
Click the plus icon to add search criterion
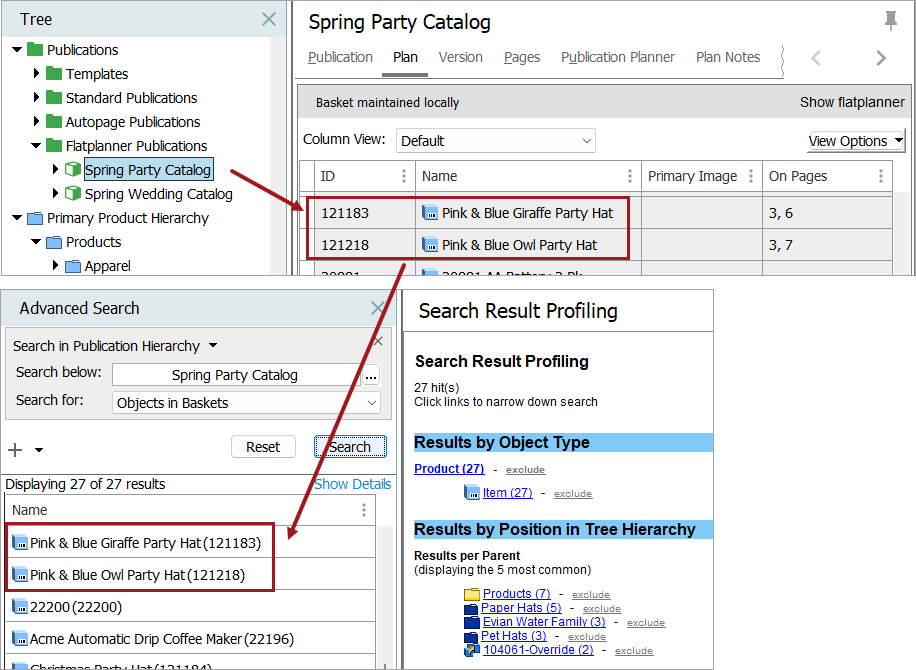[15, 450]
